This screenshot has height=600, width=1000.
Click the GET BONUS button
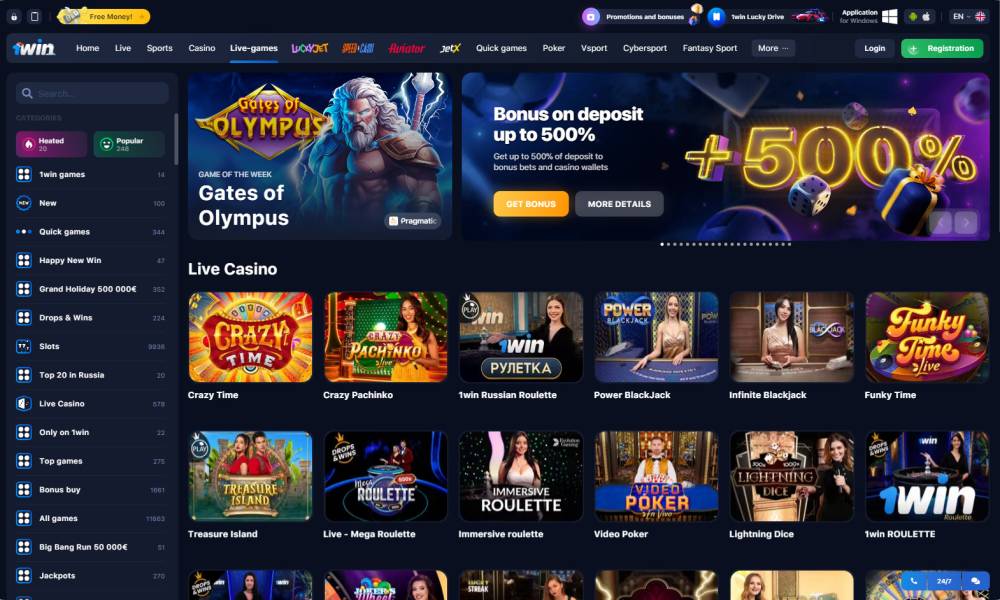click(x=531, y=204)
